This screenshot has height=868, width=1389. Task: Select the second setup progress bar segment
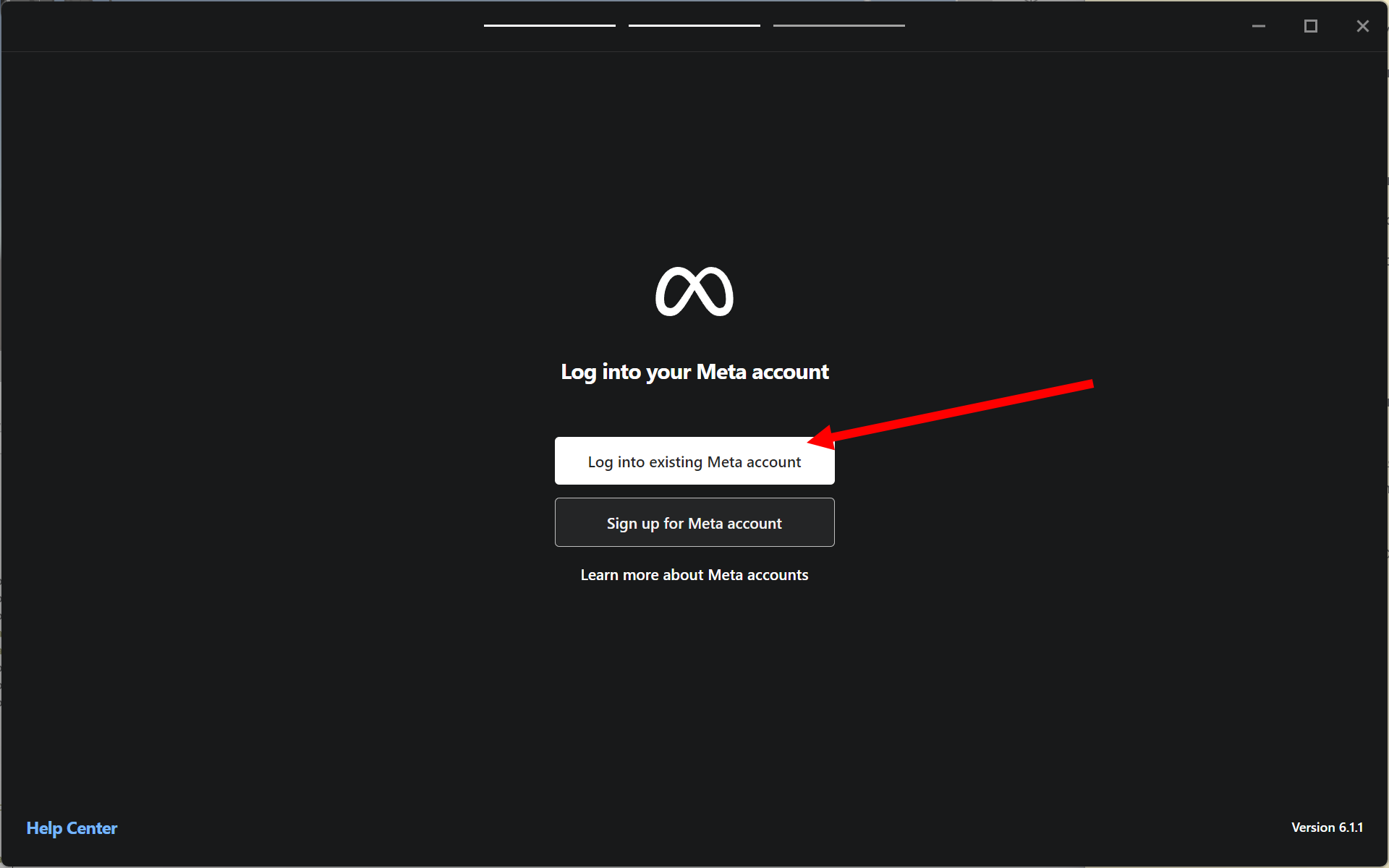pos(694,25)
